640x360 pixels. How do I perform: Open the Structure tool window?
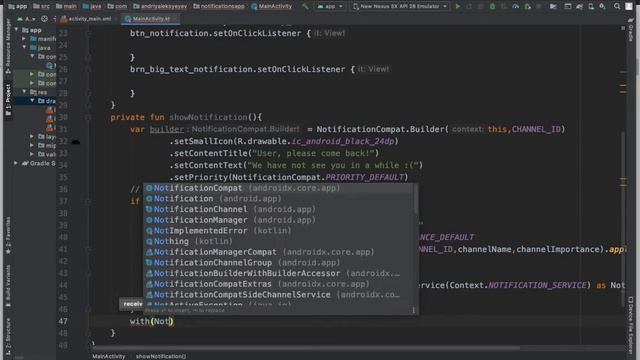pyautogui.click(x=8, y=336)
